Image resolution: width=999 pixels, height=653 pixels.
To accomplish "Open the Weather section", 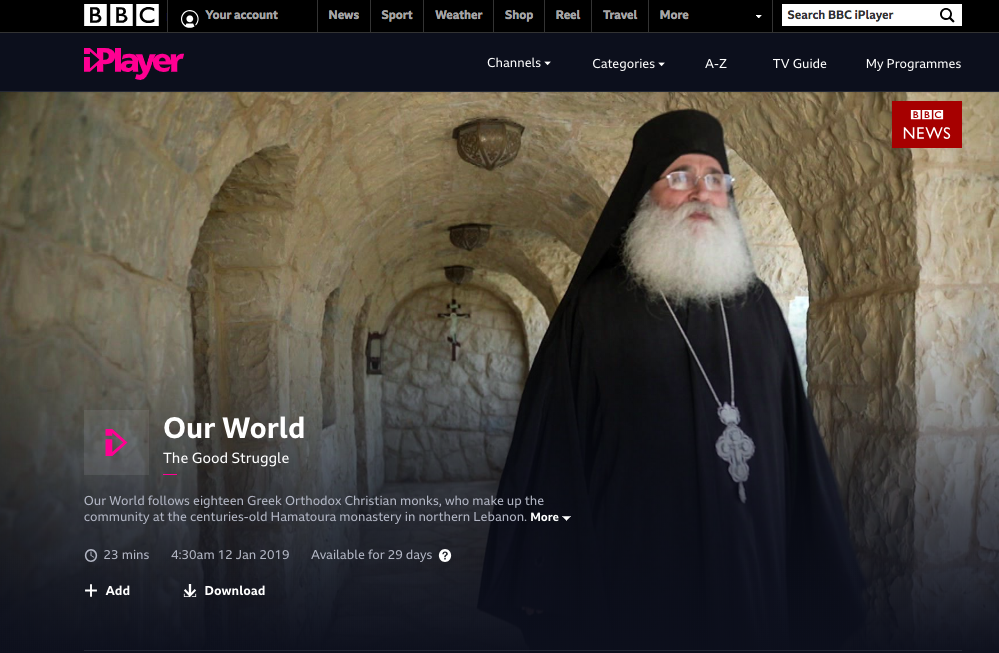I will [459, 15].
